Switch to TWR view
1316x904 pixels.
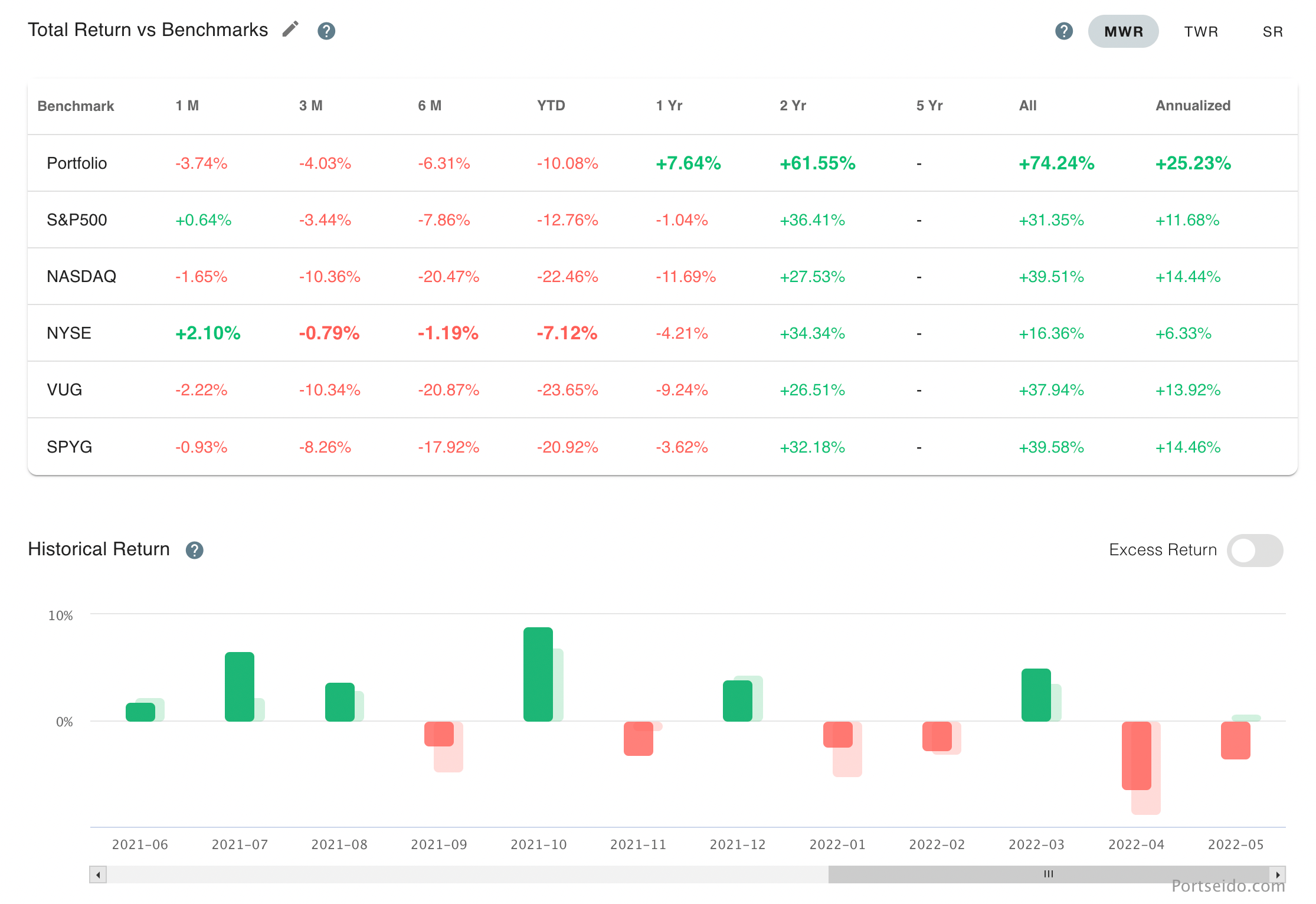[x=1201, y=31]
